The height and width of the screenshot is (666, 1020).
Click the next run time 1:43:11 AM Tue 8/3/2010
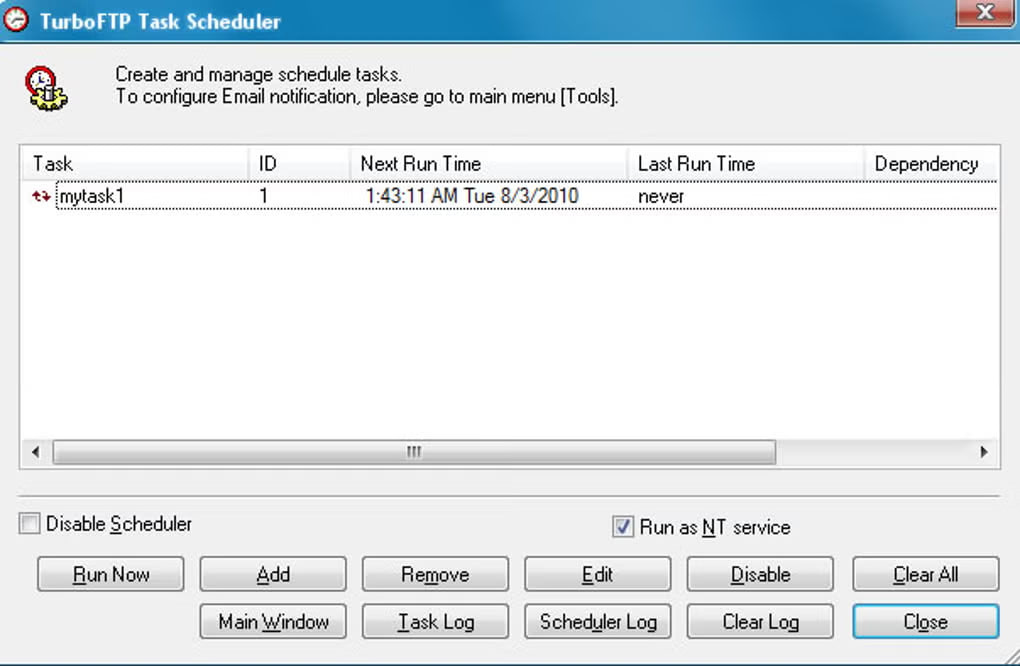(472, 196)
